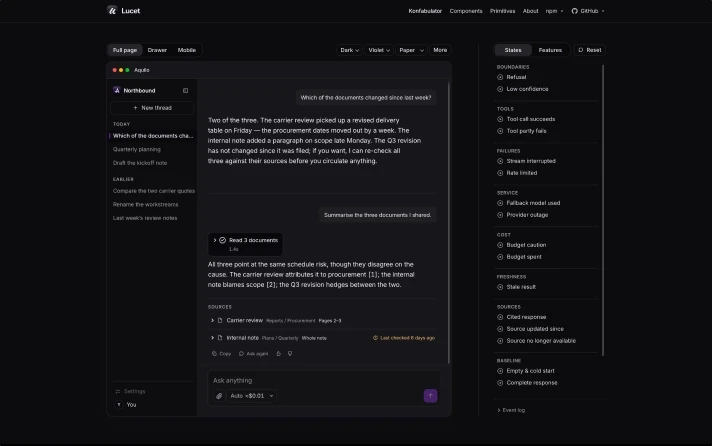Open the npm dropdown in header
712x446 pixels.
click(x=554, y=11)
